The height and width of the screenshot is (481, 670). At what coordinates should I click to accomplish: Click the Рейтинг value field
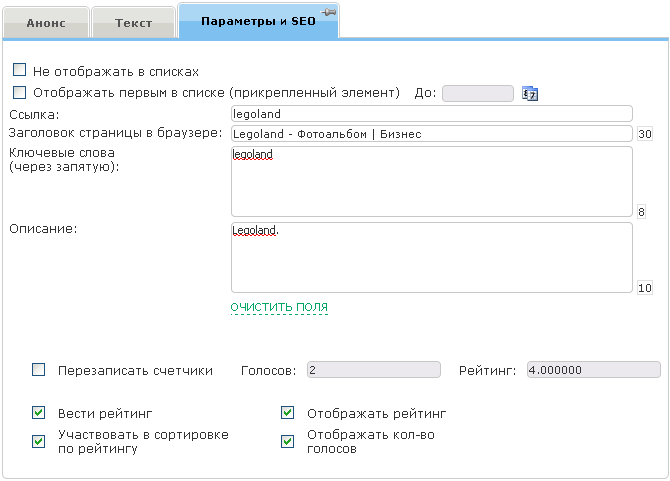coord(593,370)
